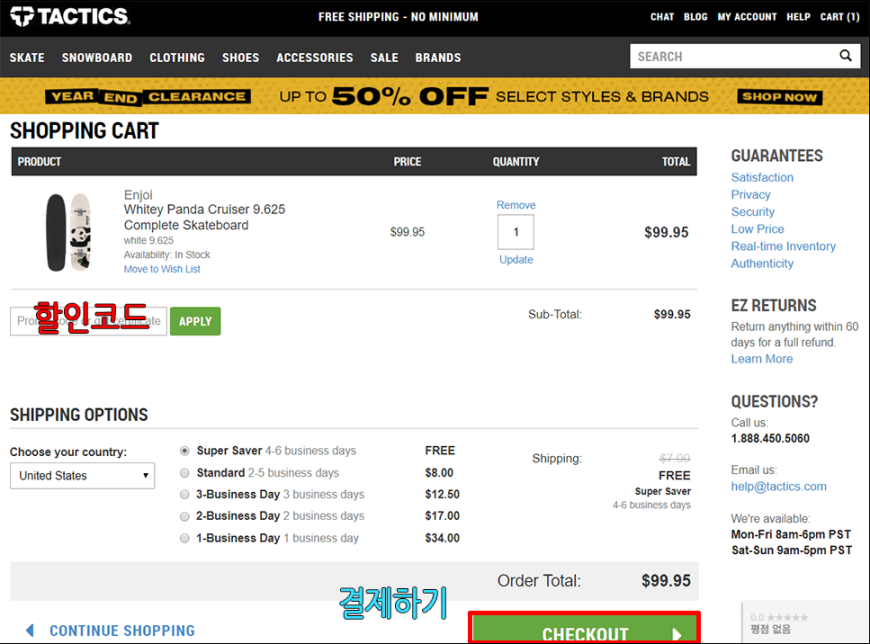Open the country dropdown

pyautogui.click(x=82, y=475)
